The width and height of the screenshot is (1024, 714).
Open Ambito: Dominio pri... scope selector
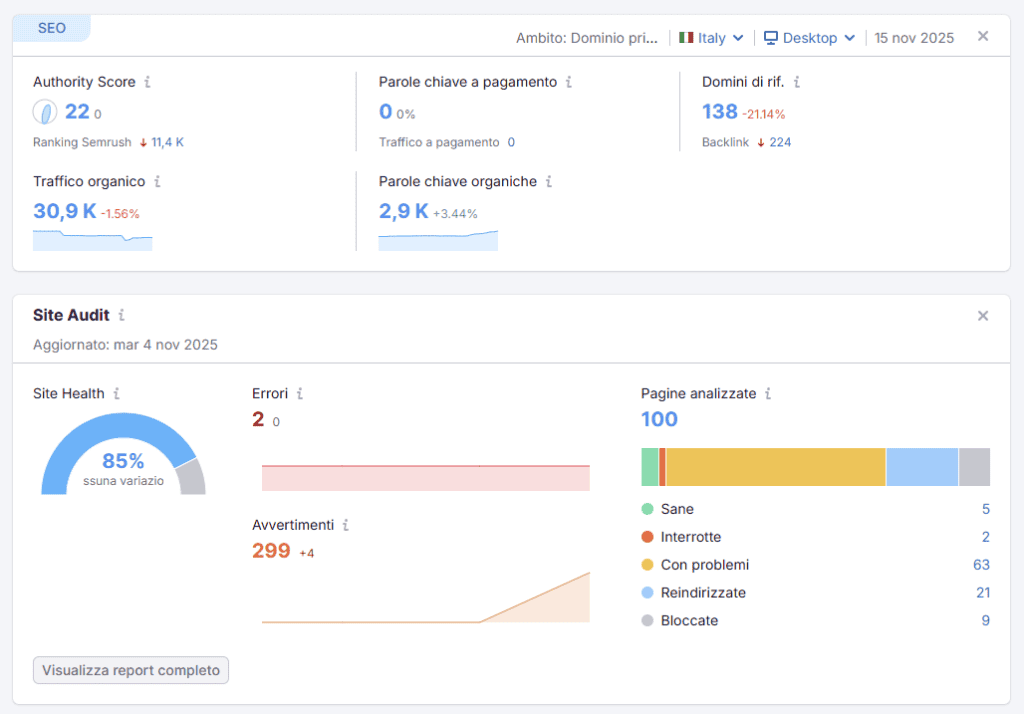(586, 38)
